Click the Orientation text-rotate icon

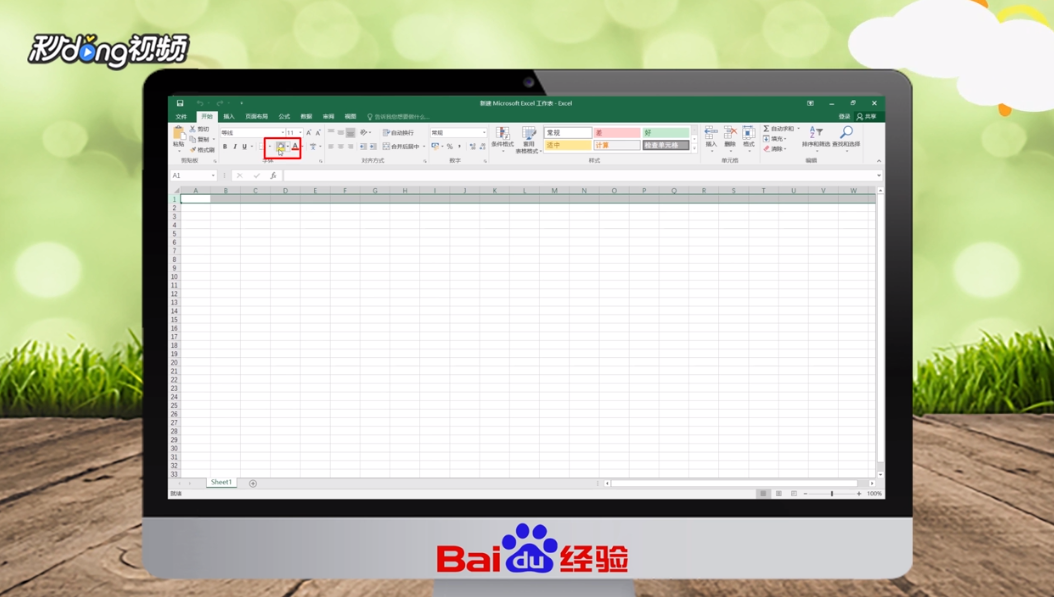tap(364, 132)
